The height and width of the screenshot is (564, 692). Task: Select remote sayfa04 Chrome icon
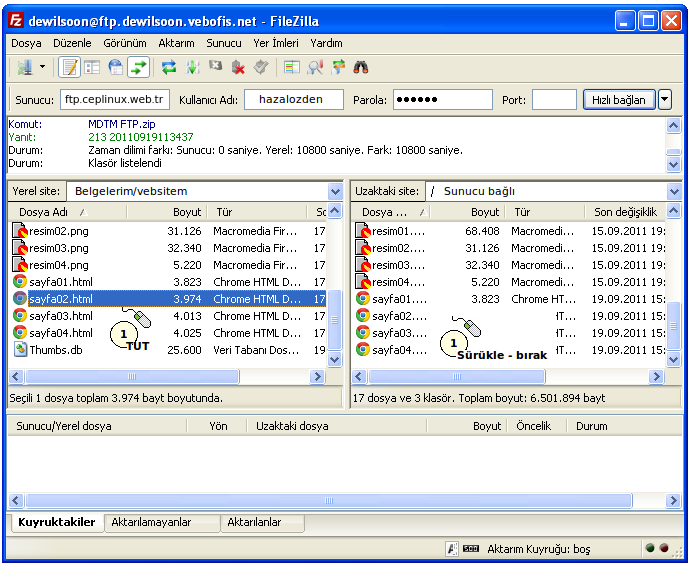pos(363,350)
